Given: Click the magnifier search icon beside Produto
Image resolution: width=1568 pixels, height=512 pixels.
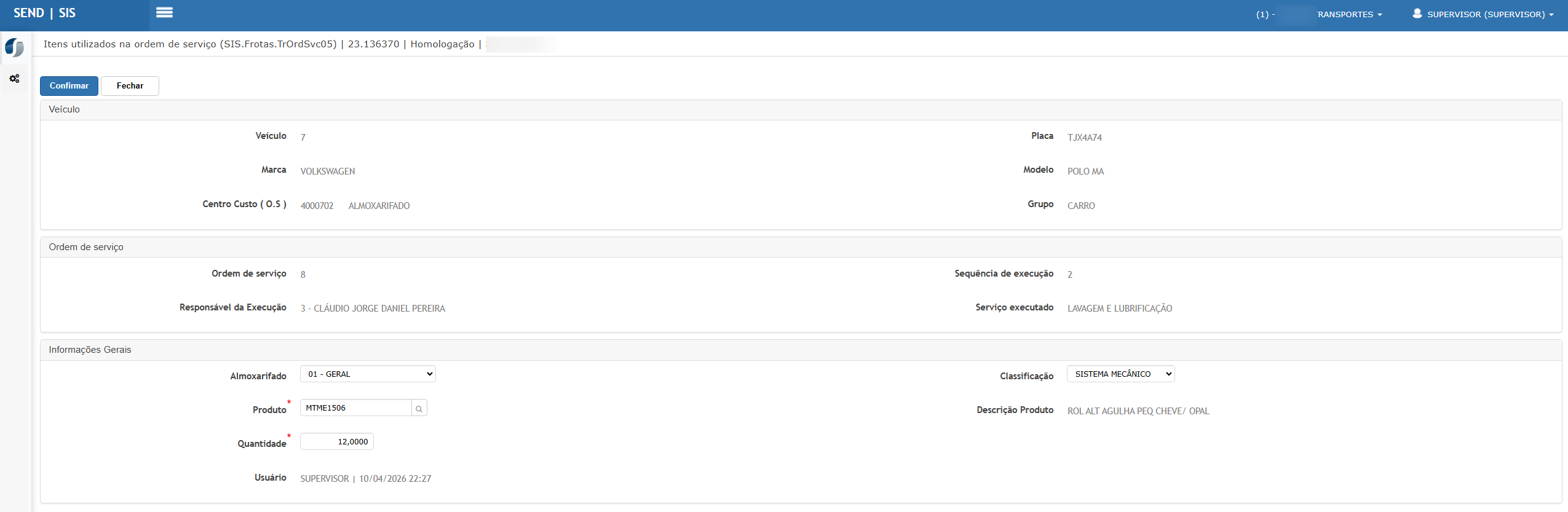Looking at the screenshot, I should [419, 408].
